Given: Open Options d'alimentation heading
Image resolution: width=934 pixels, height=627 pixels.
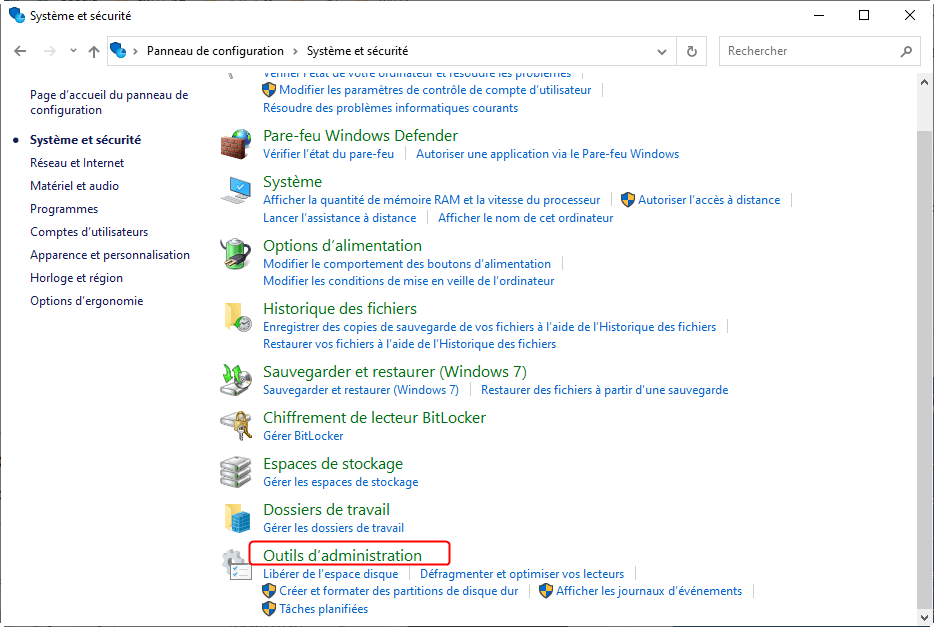Looking at the screenshot, I should pos(343,245).
